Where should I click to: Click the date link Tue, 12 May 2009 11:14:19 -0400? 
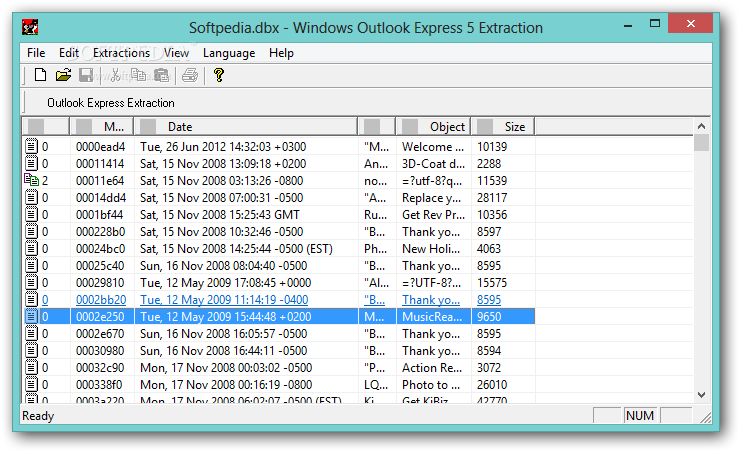pos(224,300)
